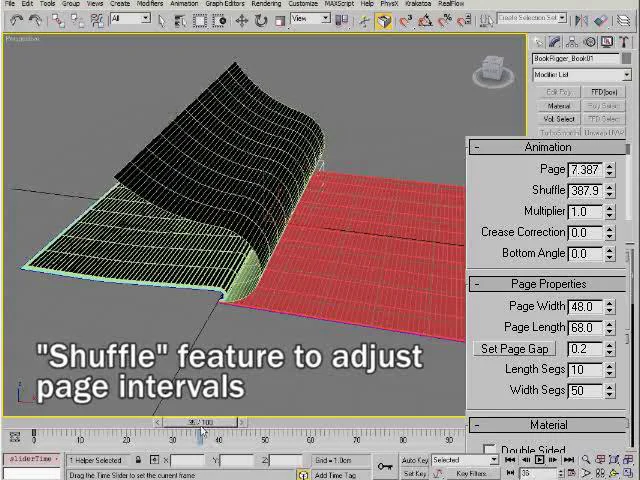Open the Hierarchy tab in the command panel
The height and width of the screenshot is (480, 640).
[x=572, y=42]
